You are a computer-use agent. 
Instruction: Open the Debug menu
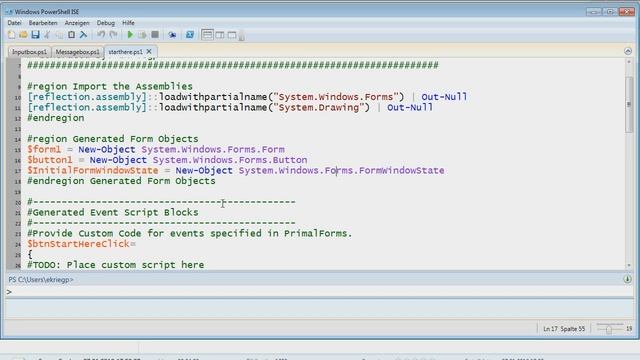tap(106, 23)
